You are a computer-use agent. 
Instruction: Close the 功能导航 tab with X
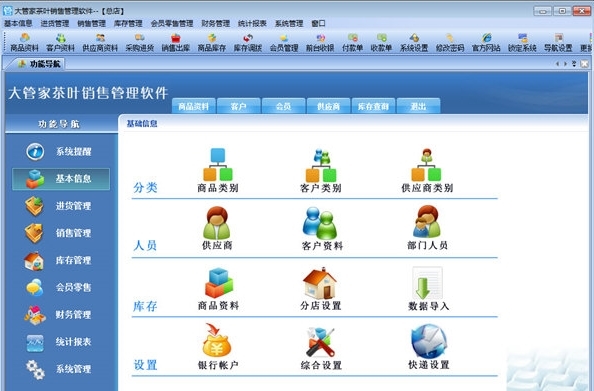tap(585, 64)
